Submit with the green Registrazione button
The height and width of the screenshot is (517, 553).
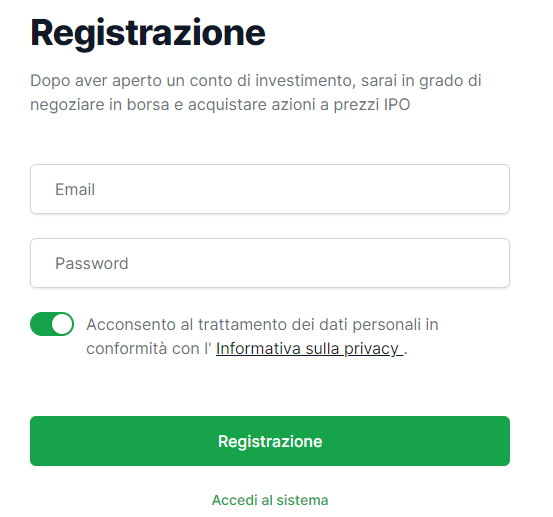click(270, 441)
